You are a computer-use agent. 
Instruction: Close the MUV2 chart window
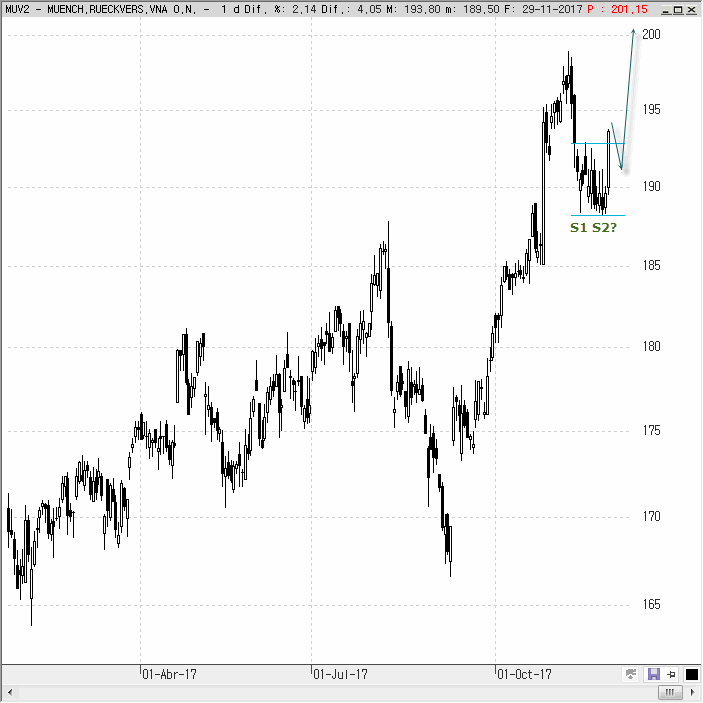point(691,9)
